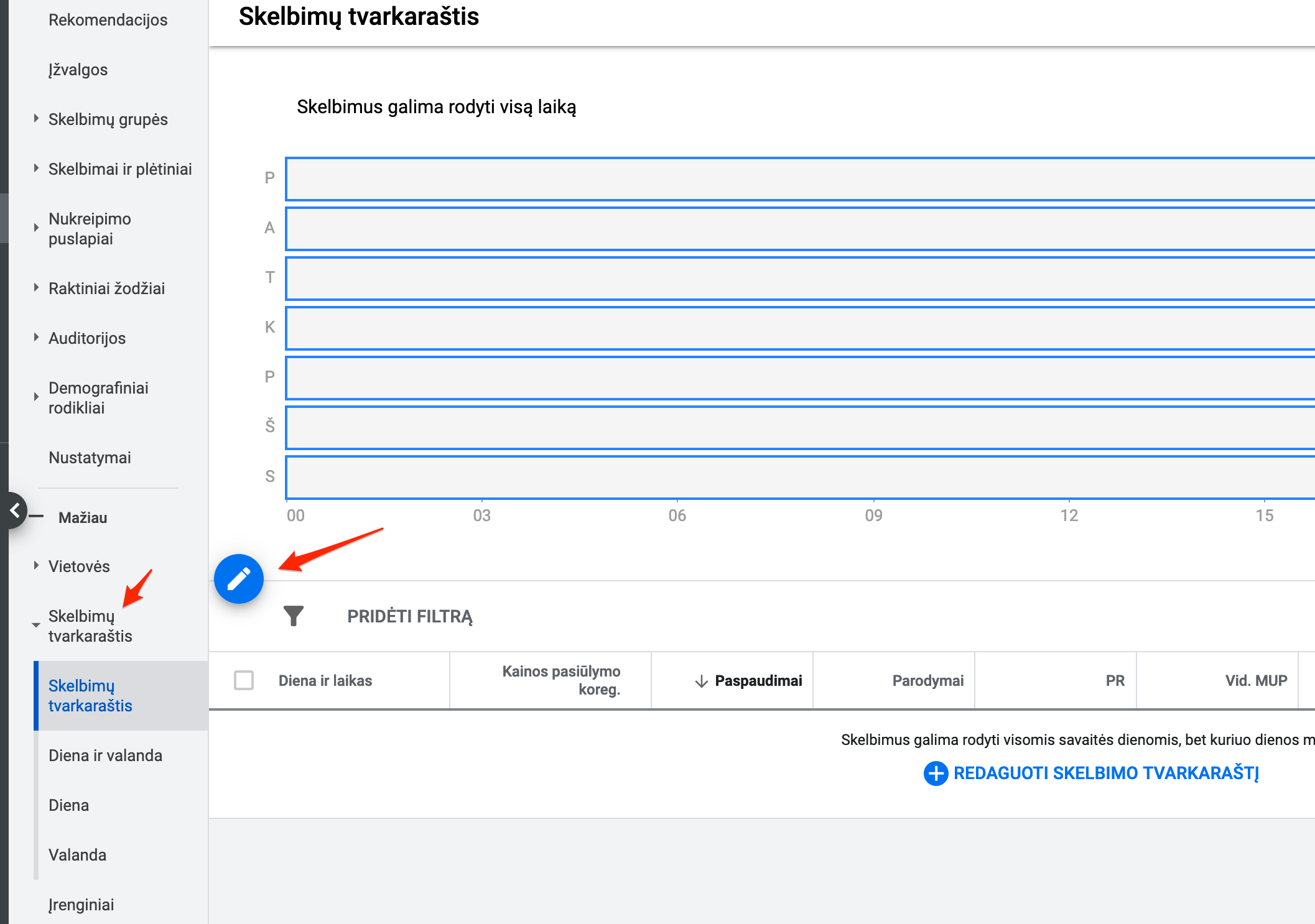Click PRIDĖTI FILTRĄ button
Screen dimensions: 1315x924
(x=409, y=616)
